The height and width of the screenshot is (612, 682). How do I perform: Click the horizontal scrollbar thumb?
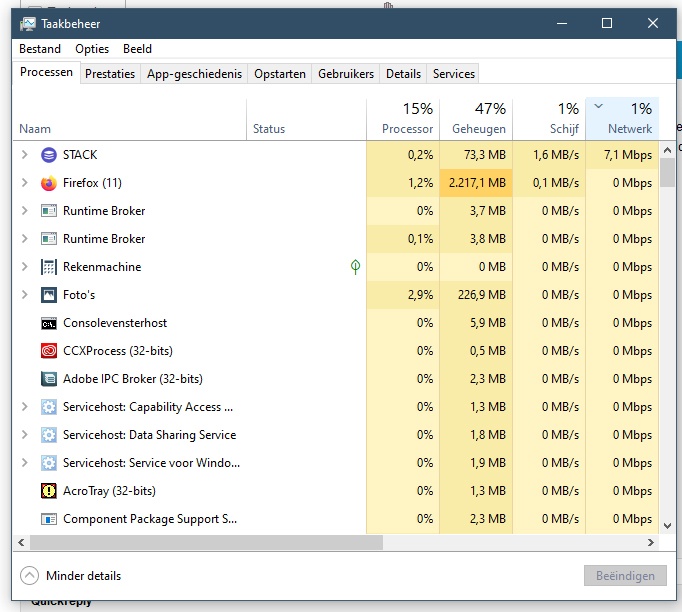tap(206, 542)
